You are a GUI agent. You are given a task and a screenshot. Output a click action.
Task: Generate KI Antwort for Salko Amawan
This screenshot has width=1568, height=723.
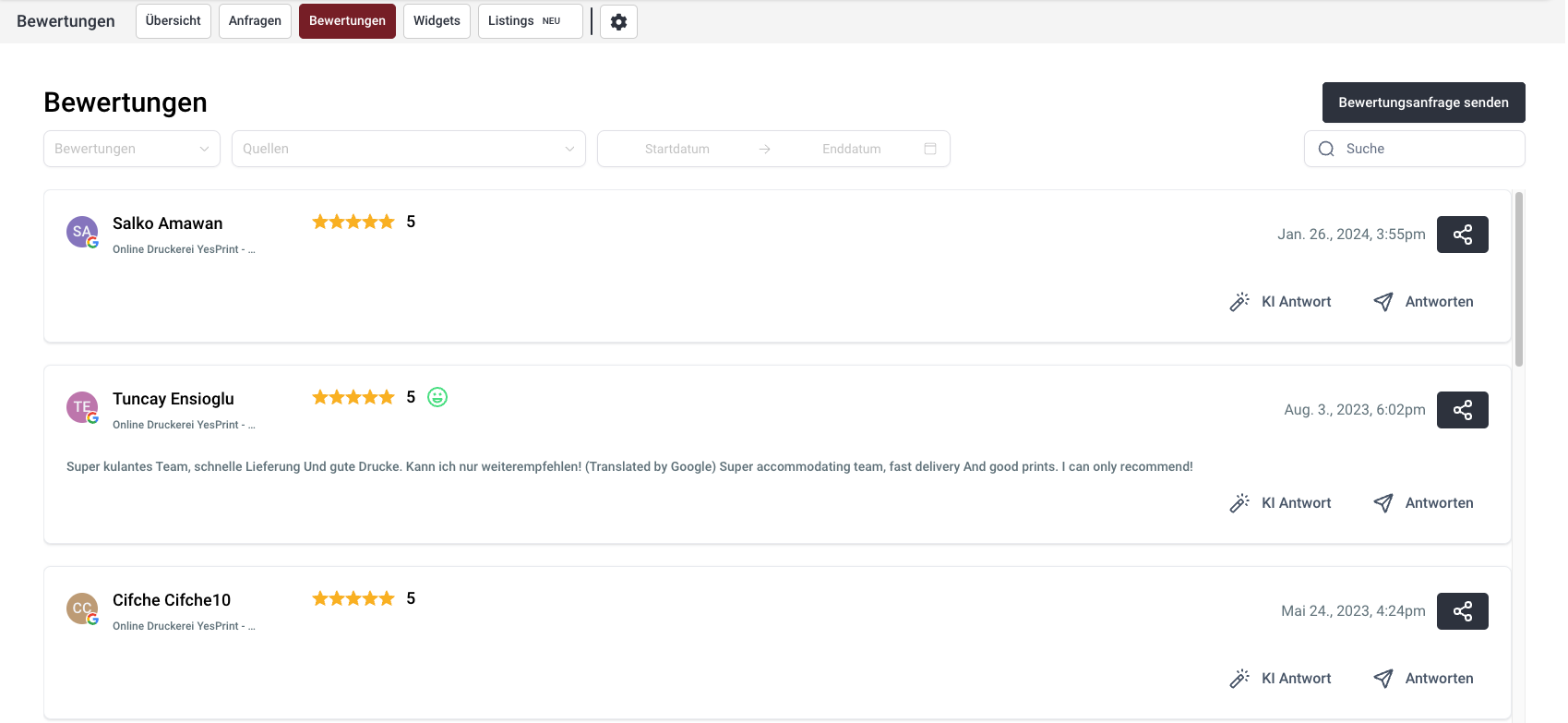click(x=1280, y=302)
